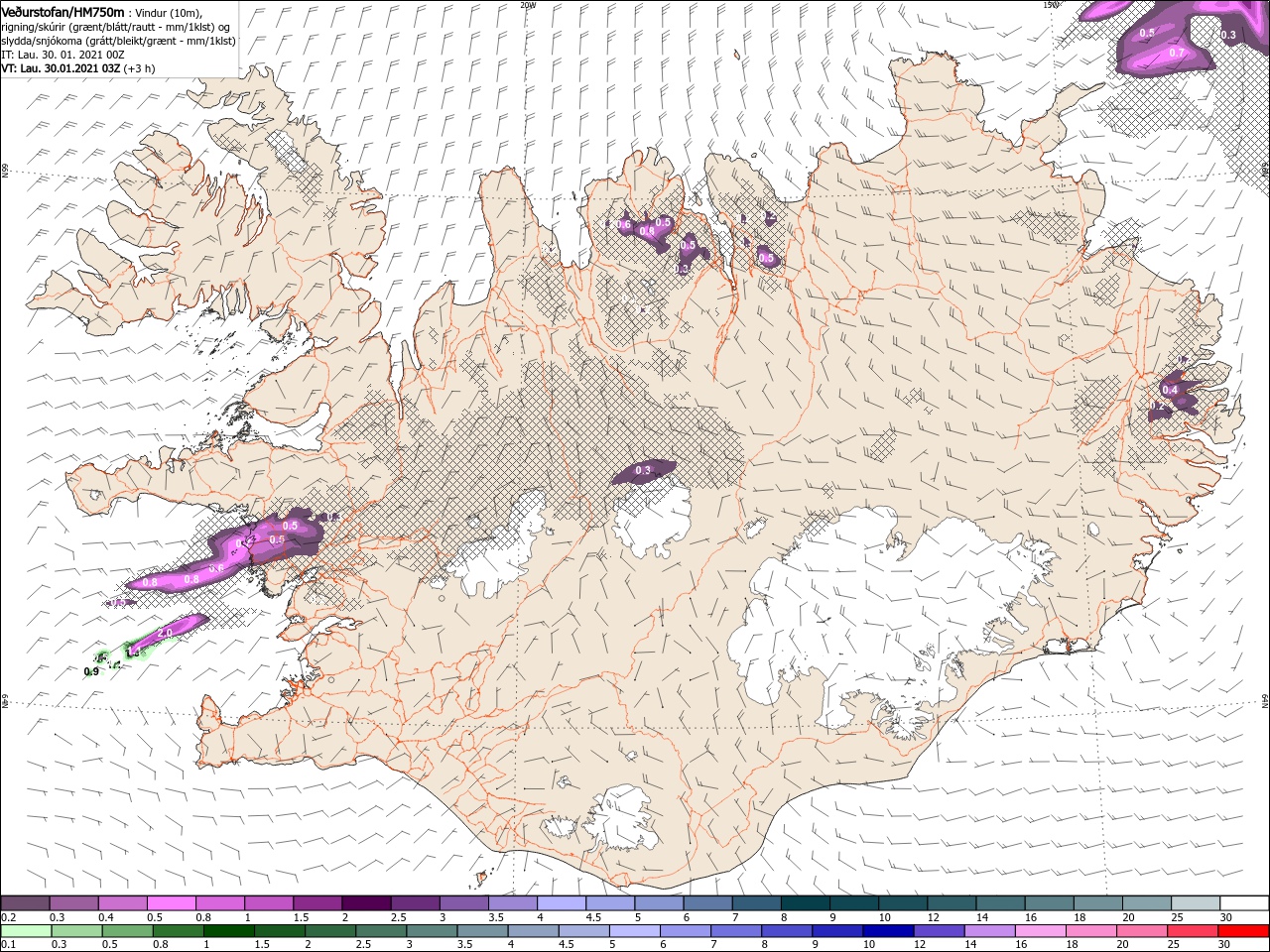Pick the 0.8 green swatch in the rain legend
The width and height of the screenshot is (1270, 952).
click(178, 931)
